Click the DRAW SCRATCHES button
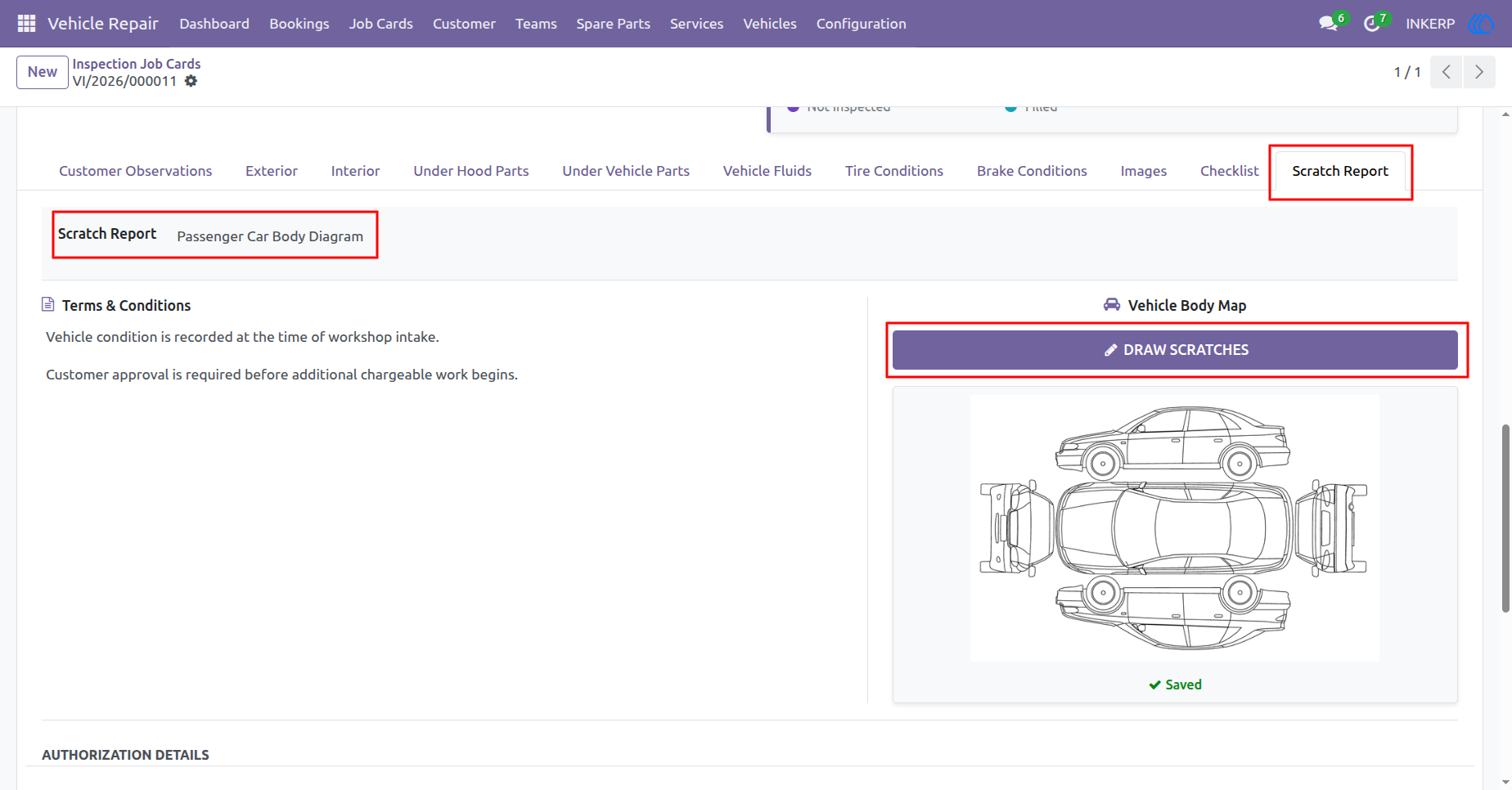The height and width of the screenshot is (790, 1512). tap(1175, 350)
